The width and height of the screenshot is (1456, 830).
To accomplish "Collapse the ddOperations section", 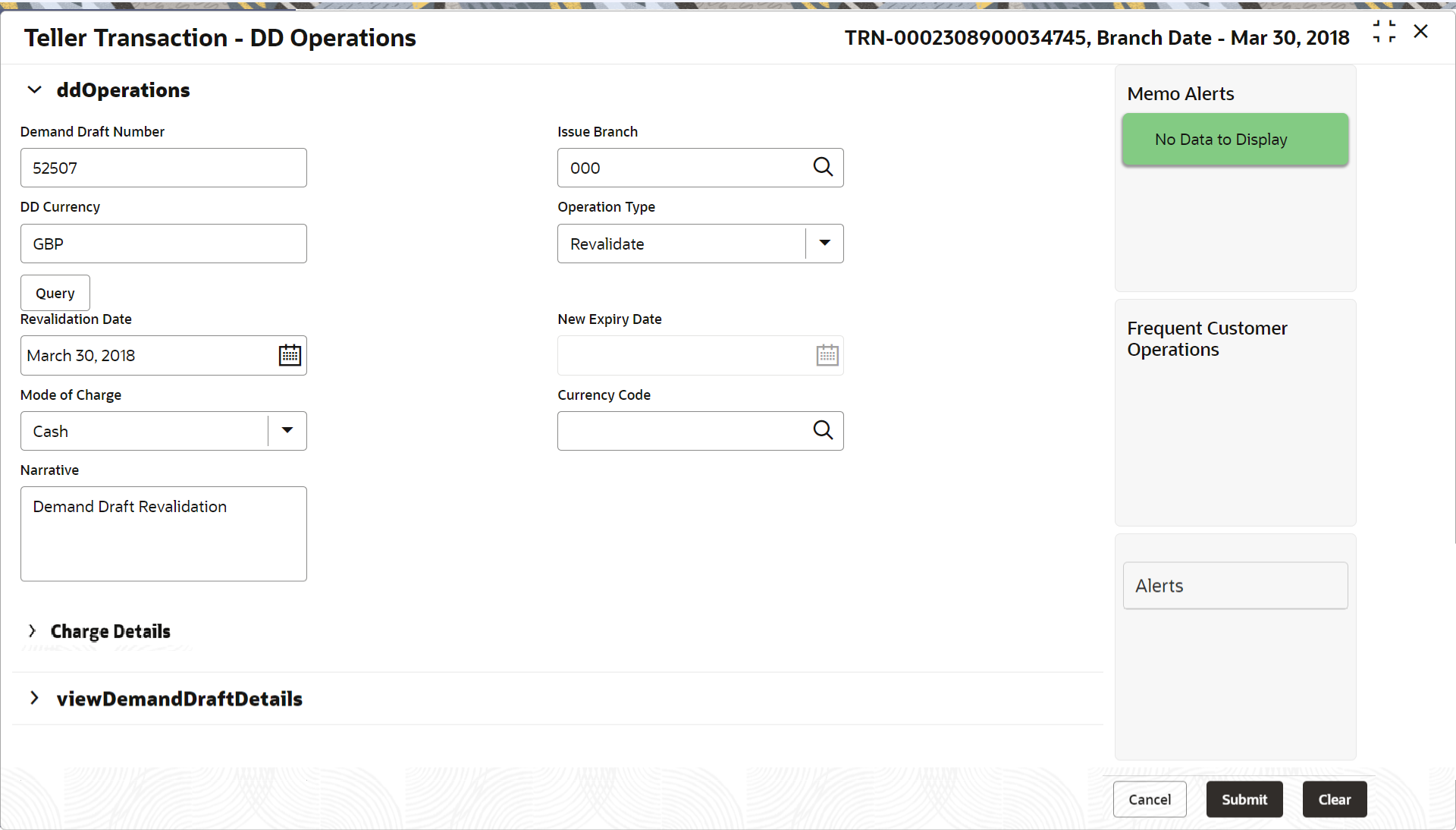I will [x=34, y=90].
